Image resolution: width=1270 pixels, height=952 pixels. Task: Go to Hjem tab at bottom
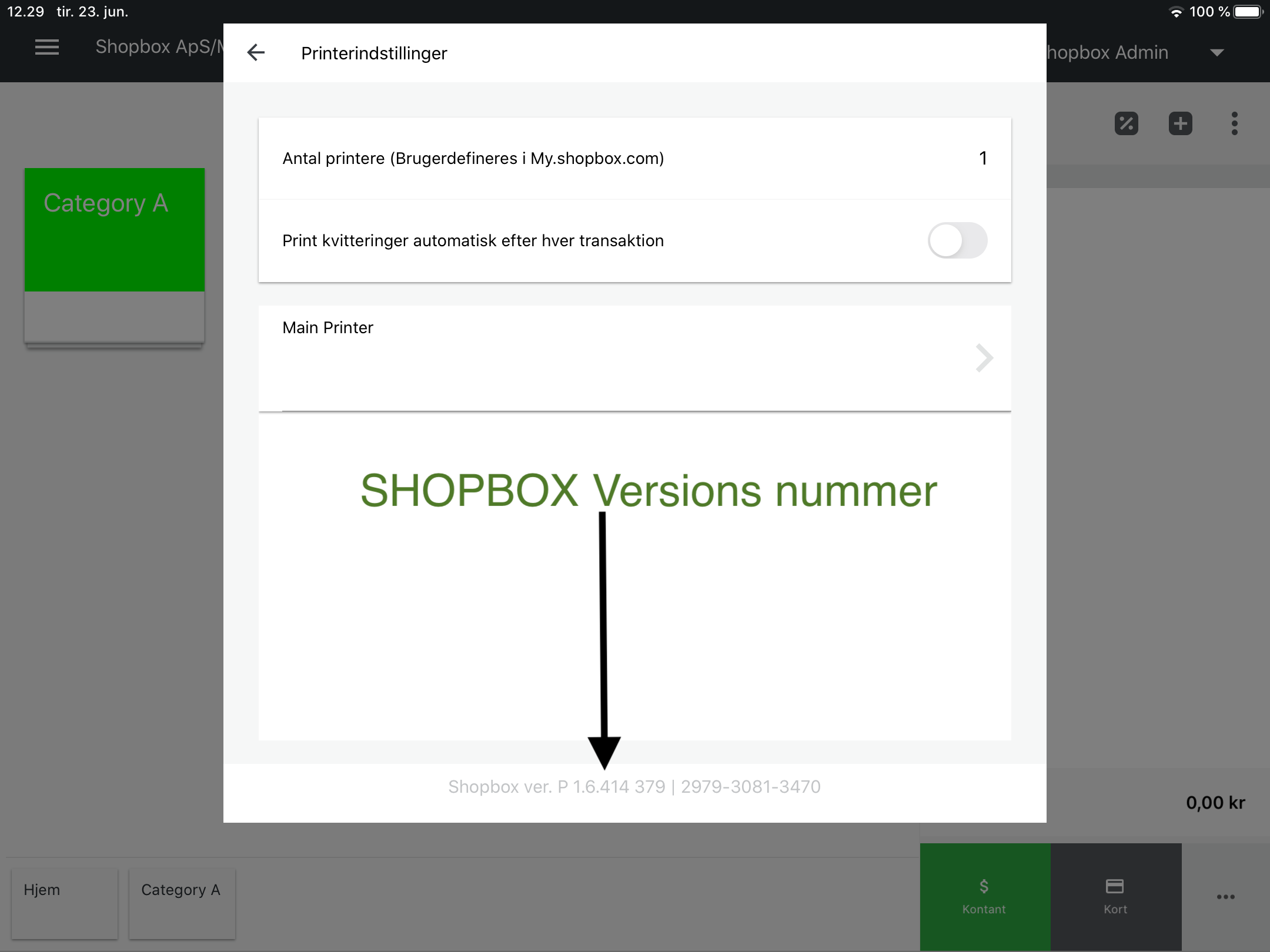pos(65,903)
